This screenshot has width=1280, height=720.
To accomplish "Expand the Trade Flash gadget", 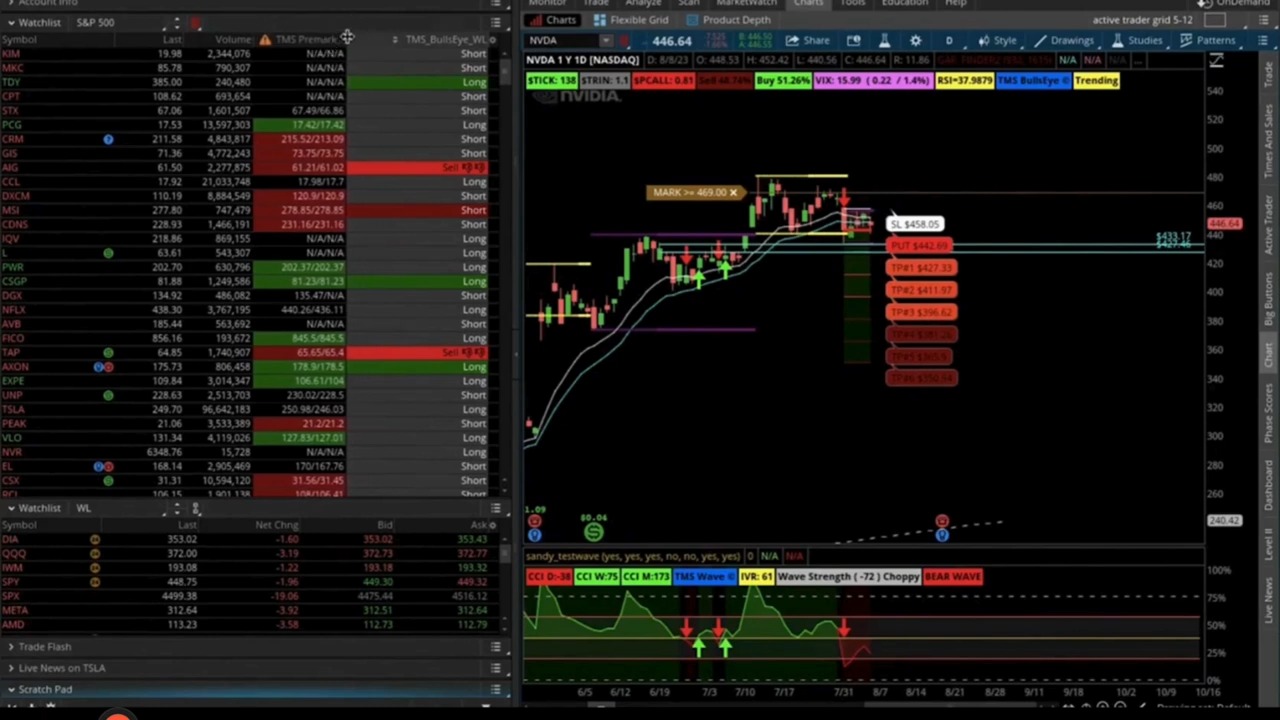I will point(11,647).
